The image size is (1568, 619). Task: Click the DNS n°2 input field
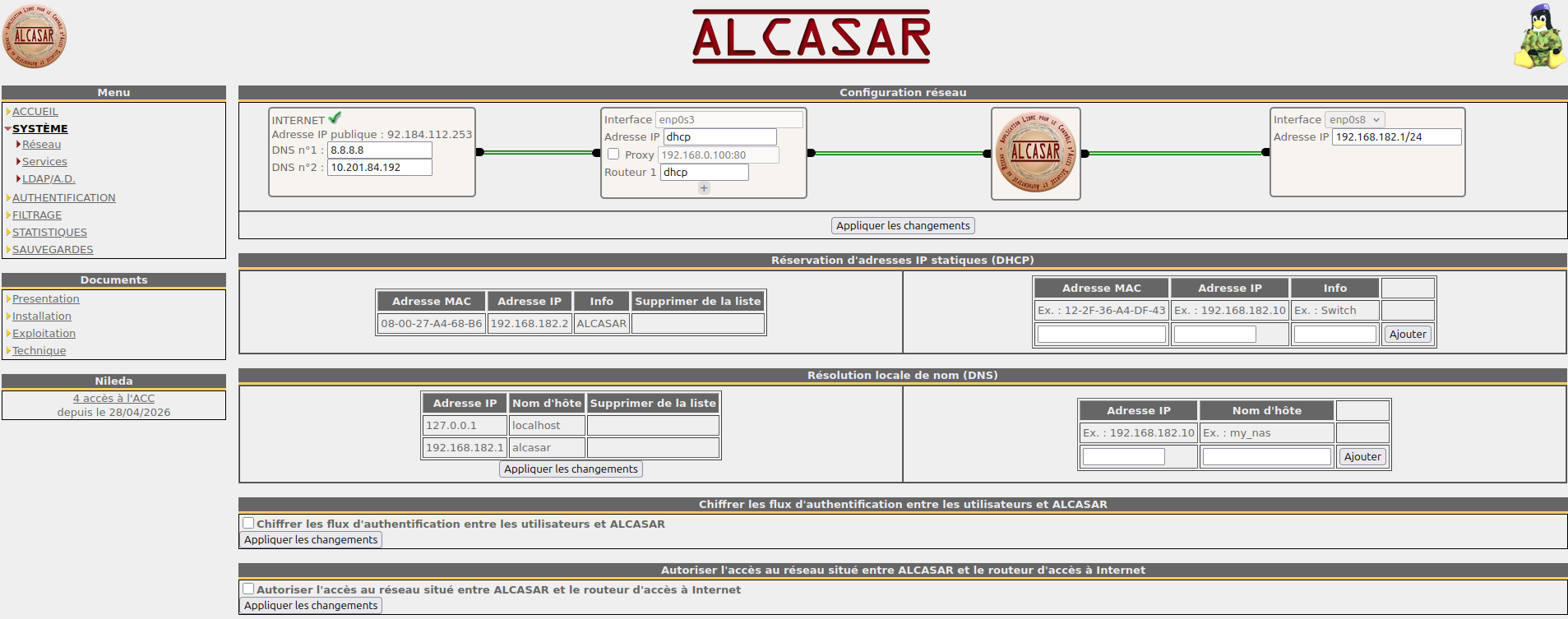coord(380,167)
